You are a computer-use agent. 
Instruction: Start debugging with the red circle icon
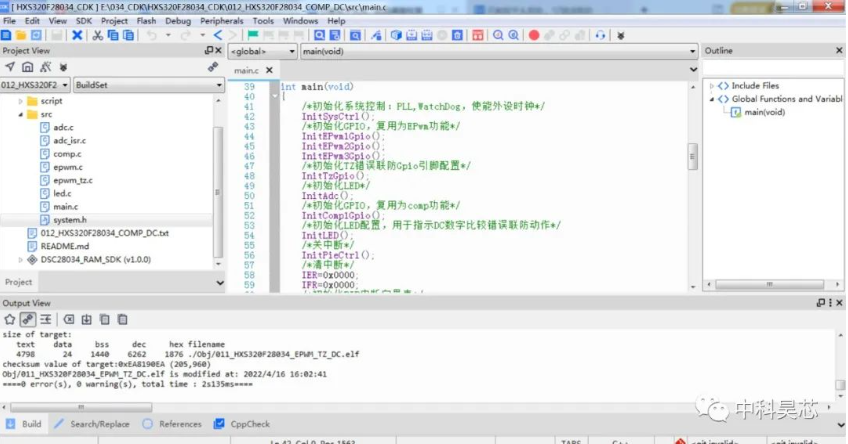coord(534,35)
